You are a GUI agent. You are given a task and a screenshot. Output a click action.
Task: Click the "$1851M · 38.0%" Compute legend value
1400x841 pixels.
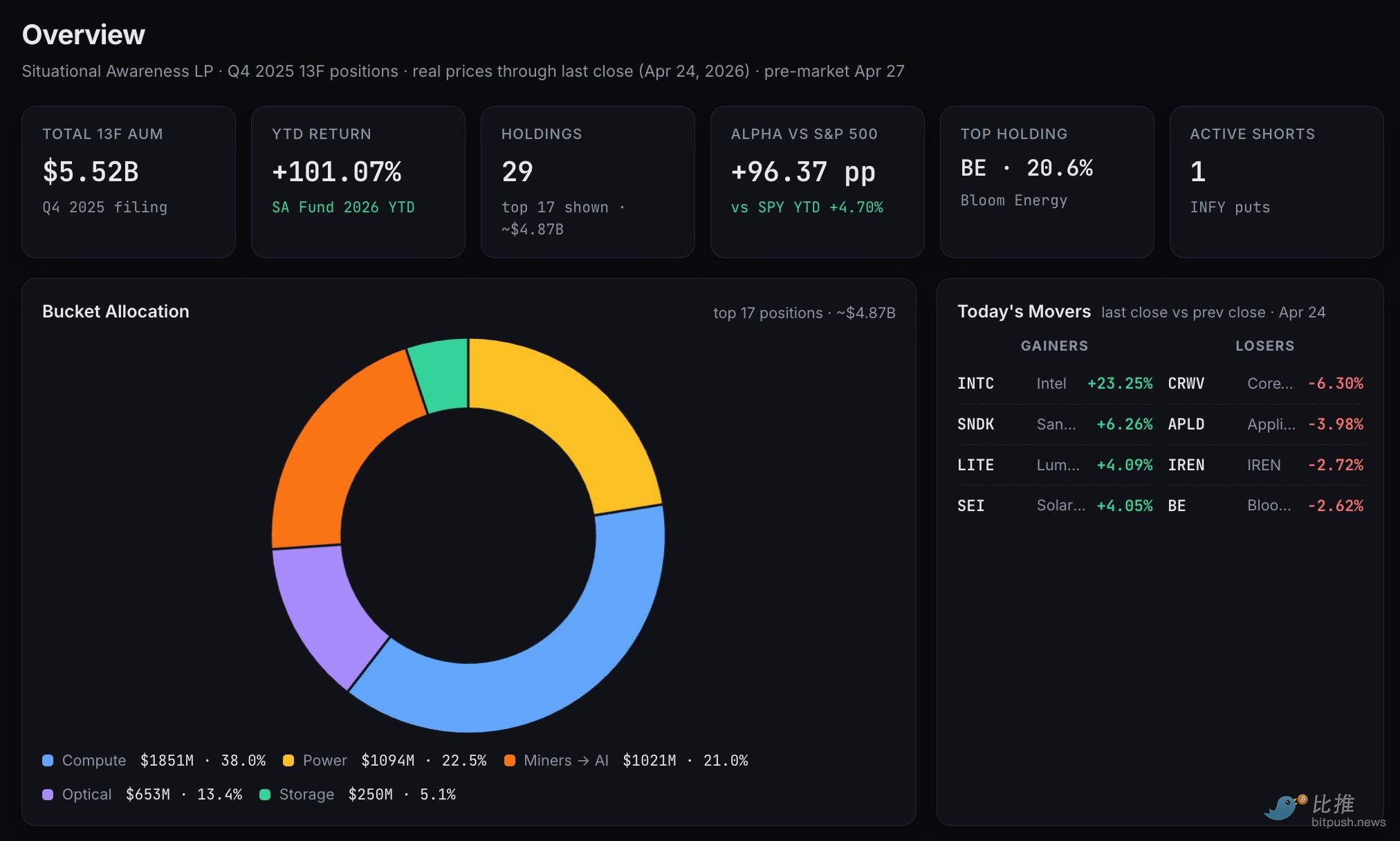click(x=203, y=761)
